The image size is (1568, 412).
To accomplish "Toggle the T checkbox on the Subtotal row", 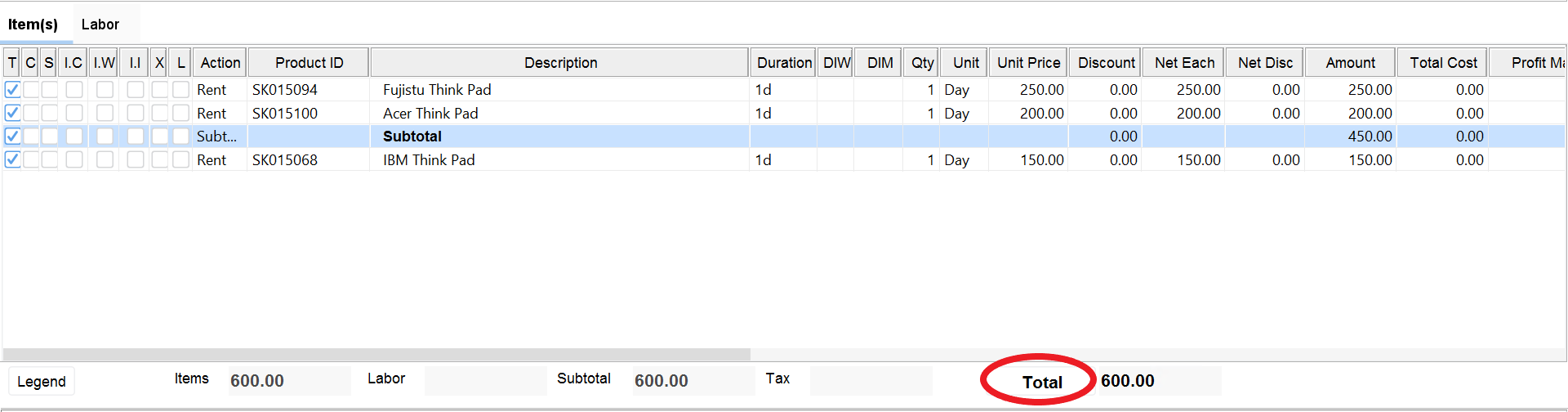I will click(12, 137).
